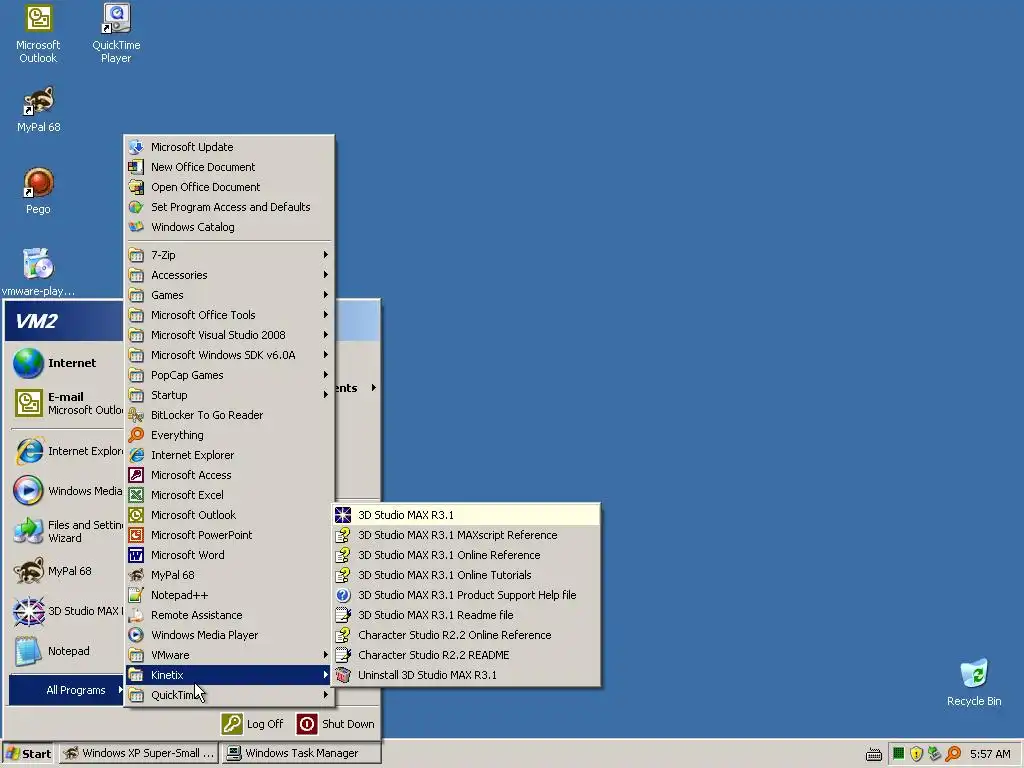Click the Microsoft Excel icon

tap(136, 495)
